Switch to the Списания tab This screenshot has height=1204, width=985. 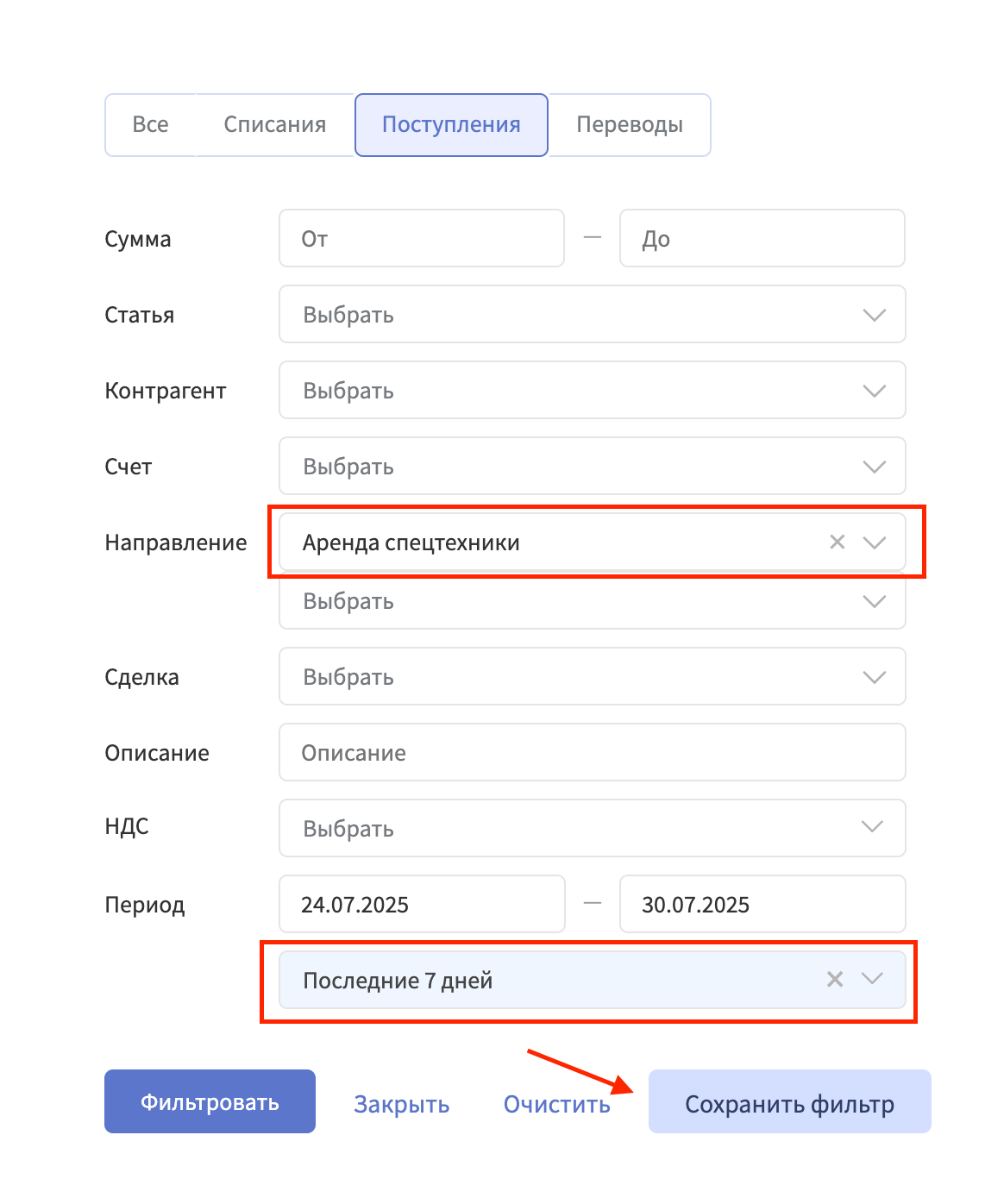point(275,125)
